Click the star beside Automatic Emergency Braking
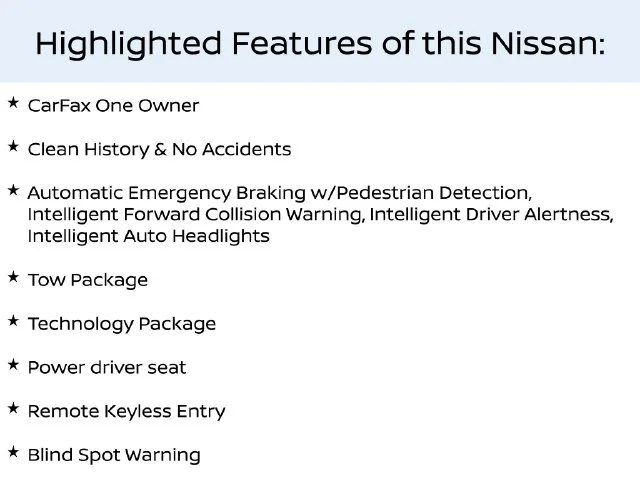 pyautogui.click(x=13, y=190)
